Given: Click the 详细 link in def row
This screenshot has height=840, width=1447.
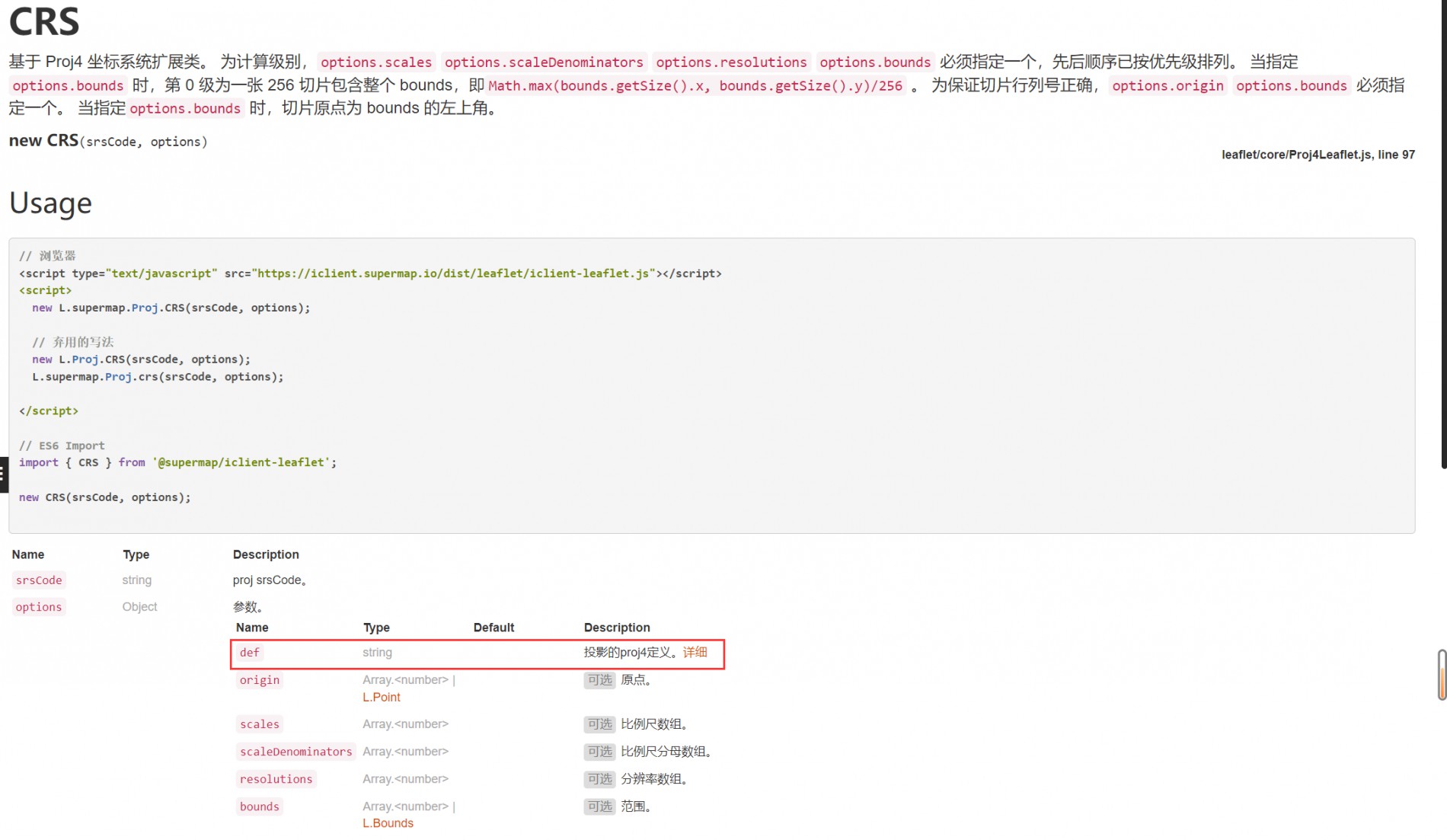Looking at the screenshot, I should tap(695, 652).
